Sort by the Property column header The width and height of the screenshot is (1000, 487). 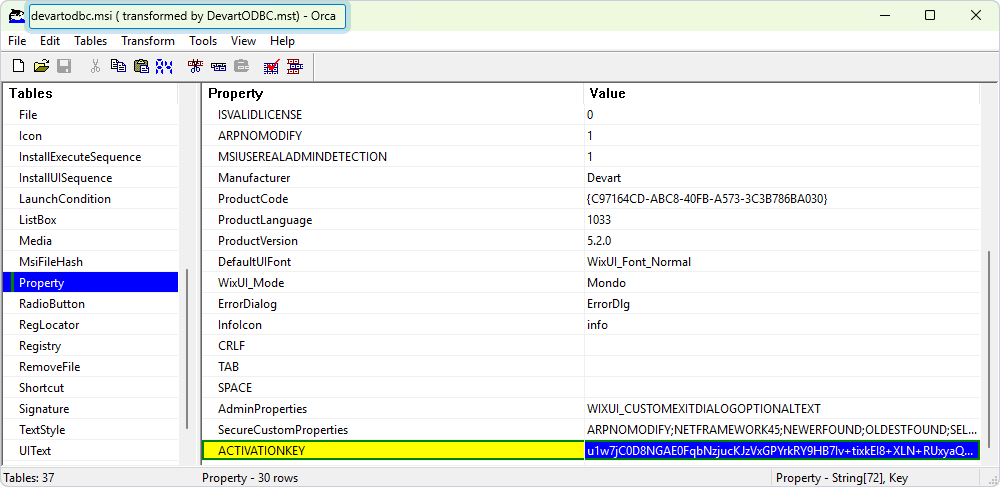click(x=393, y=94)
